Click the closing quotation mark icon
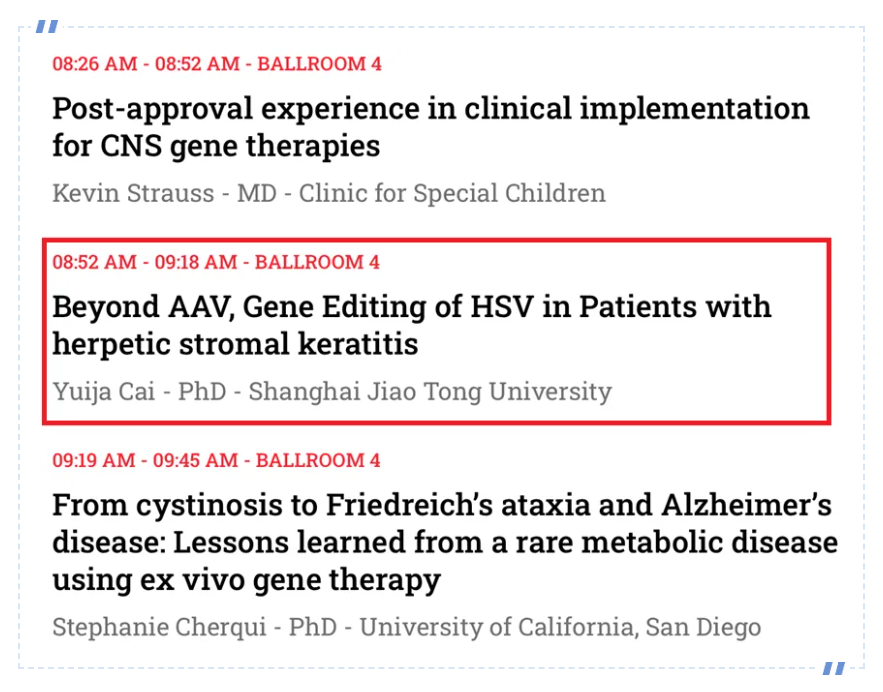Image resolution: width=883 pixels, height=692 pixels. [x=834, y=668]
